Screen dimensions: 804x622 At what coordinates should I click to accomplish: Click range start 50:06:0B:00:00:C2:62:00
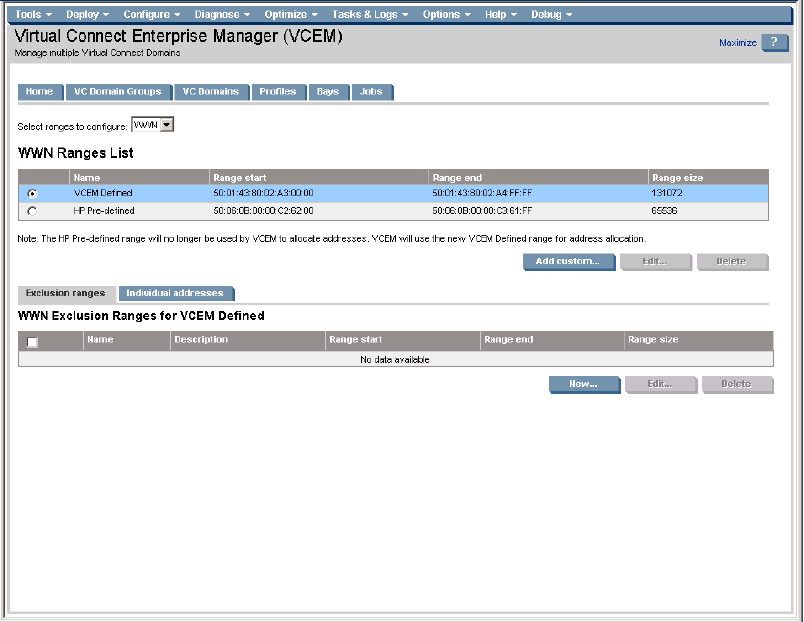click(x=263, y=211)
